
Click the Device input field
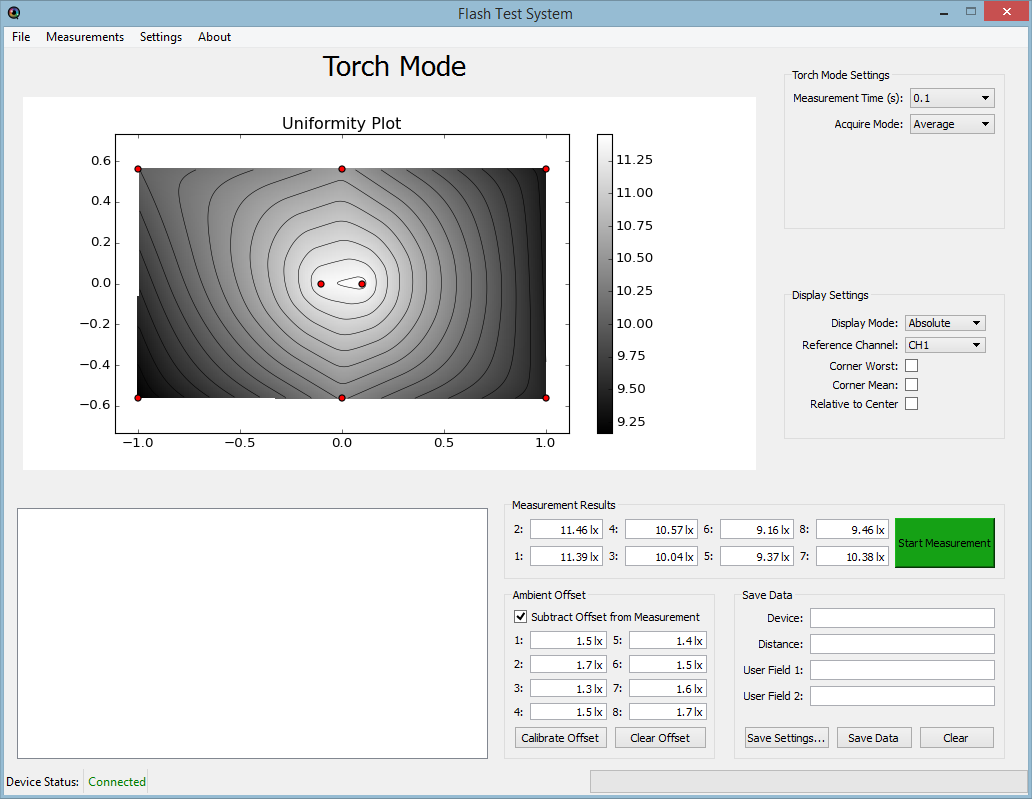[902, 618]
